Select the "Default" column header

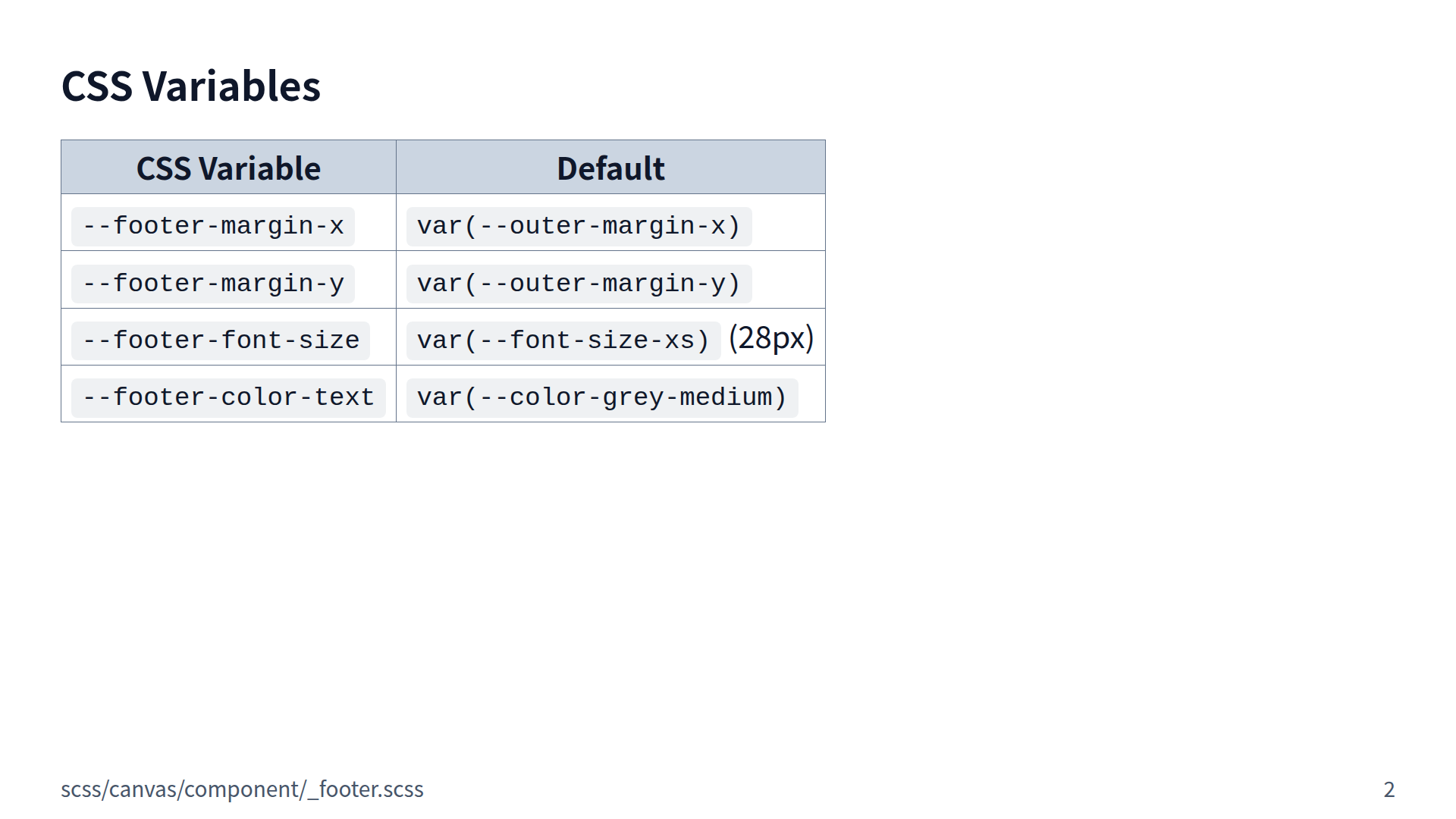(610, 168)
